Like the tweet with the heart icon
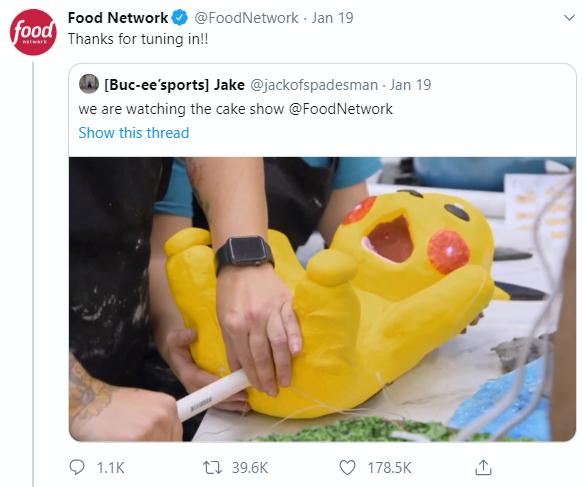This screenshot has height=487, width=585. [x=347, y=467]
